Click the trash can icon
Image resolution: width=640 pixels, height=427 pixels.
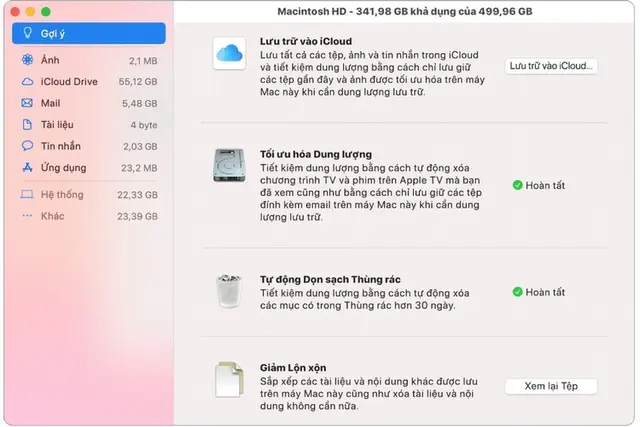[x=229, y=291]
